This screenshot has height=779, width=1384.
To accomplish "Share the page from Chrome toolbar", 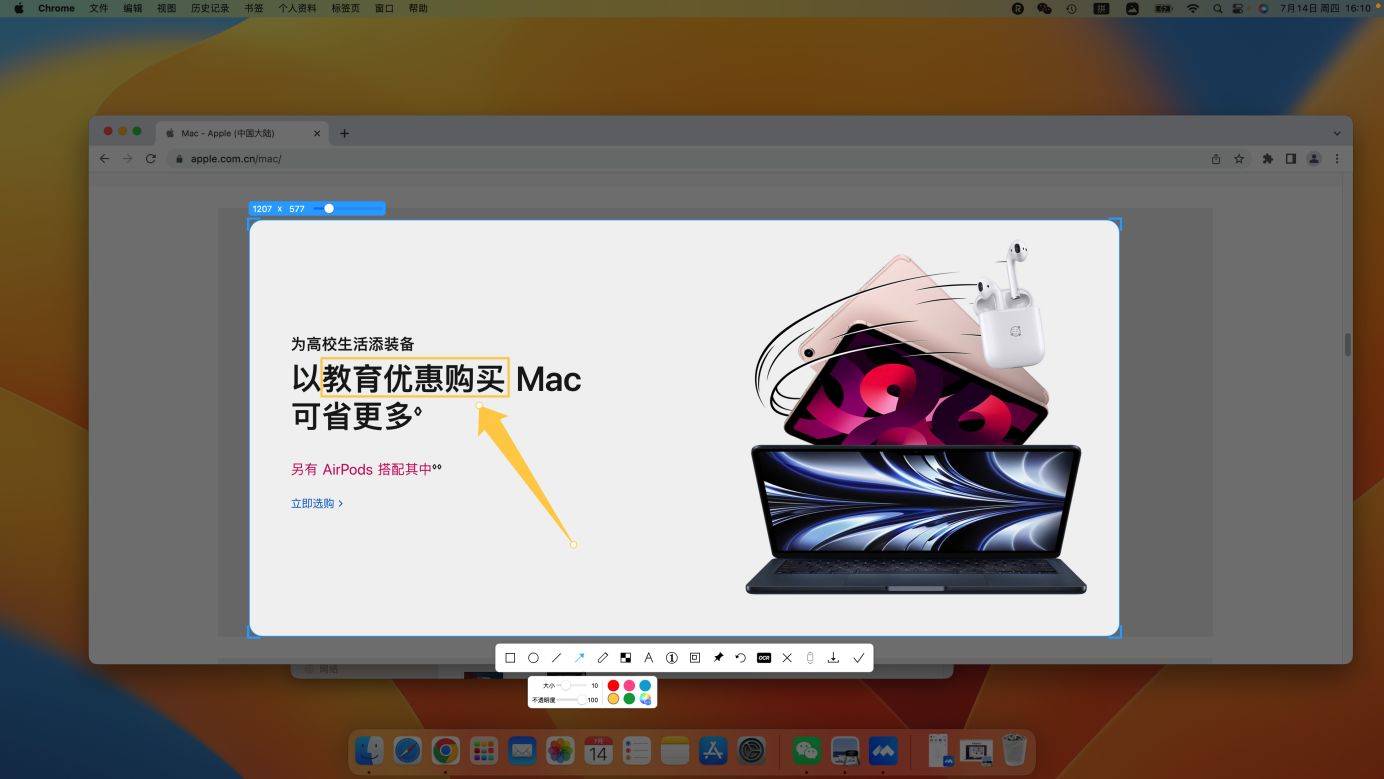I will click(1216, 159).
